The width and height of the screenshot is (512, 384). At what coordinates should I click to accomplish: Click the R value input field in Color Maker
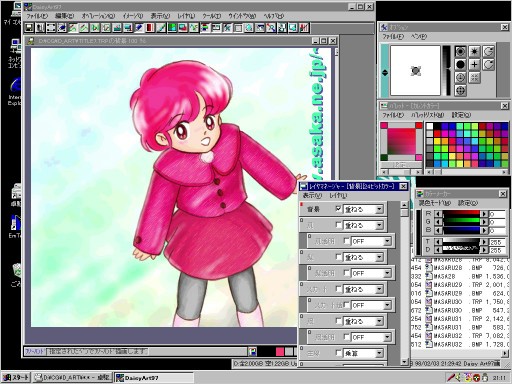[497, 214]
